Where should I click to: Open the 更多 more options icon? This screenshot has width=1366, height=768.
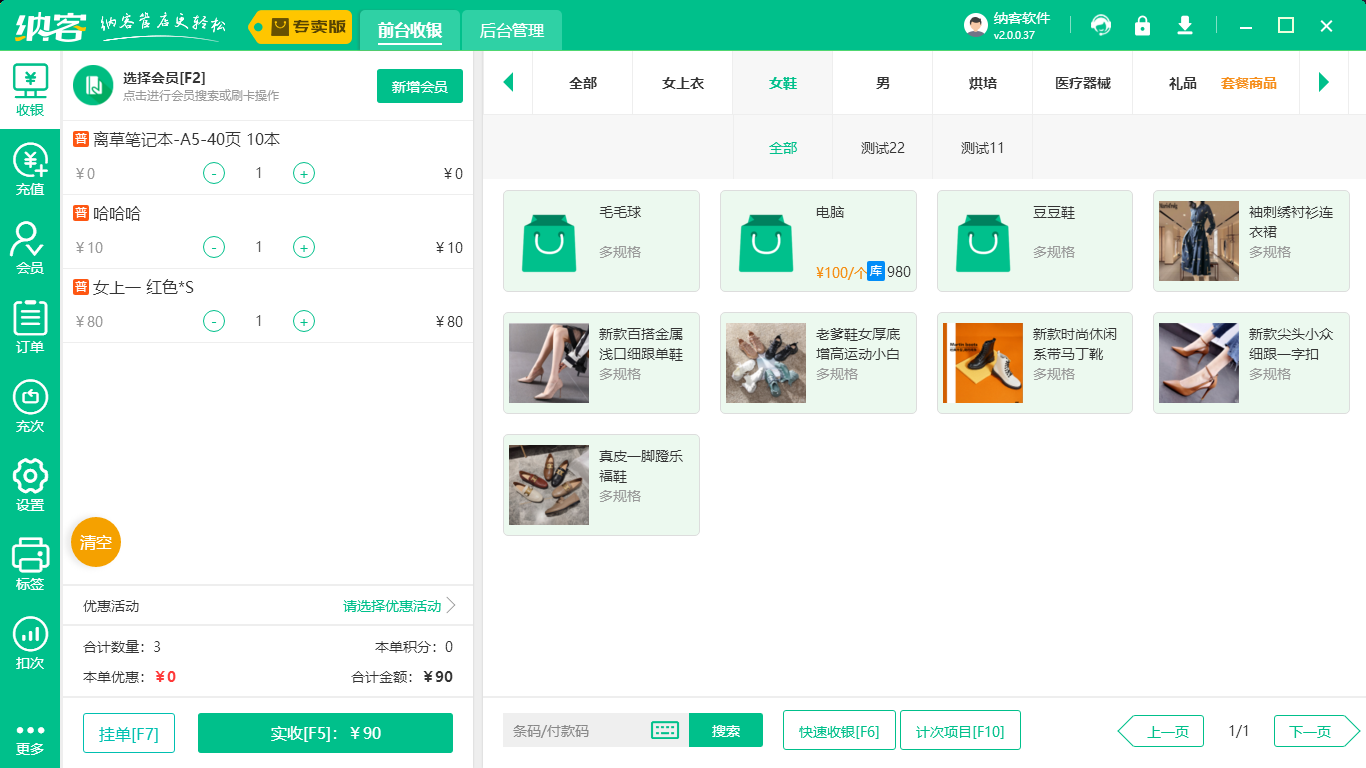[x=30, y=739]
